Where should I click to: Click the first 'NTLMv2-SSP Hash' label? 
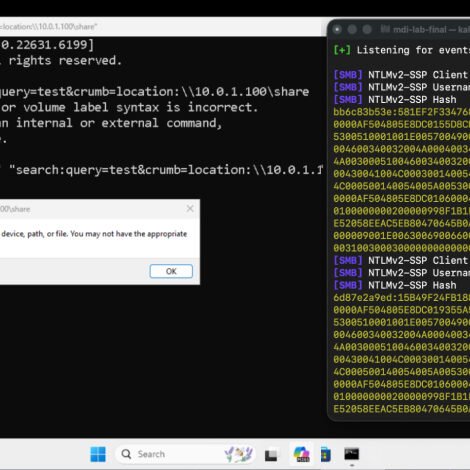point(412,100)
